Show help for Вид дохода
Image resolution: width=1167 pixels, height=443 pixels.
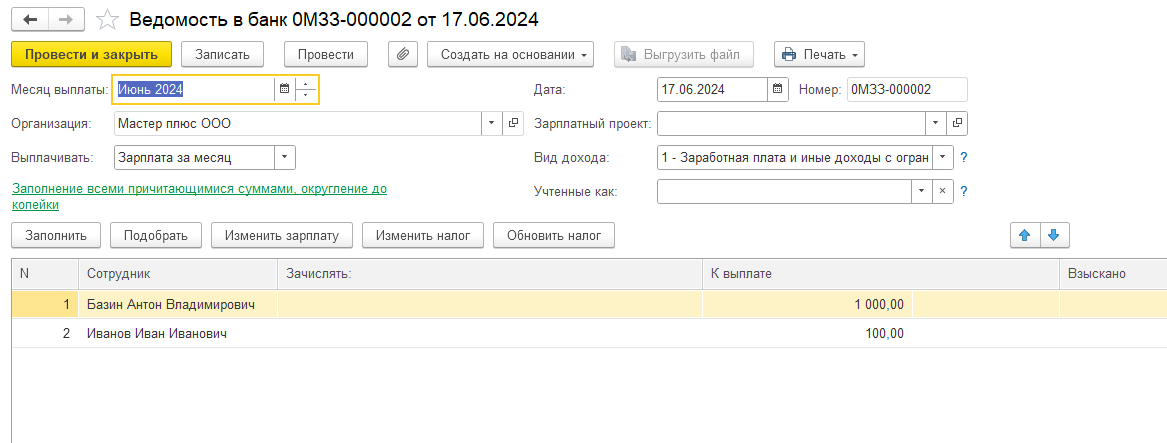[x=964, y=158]
